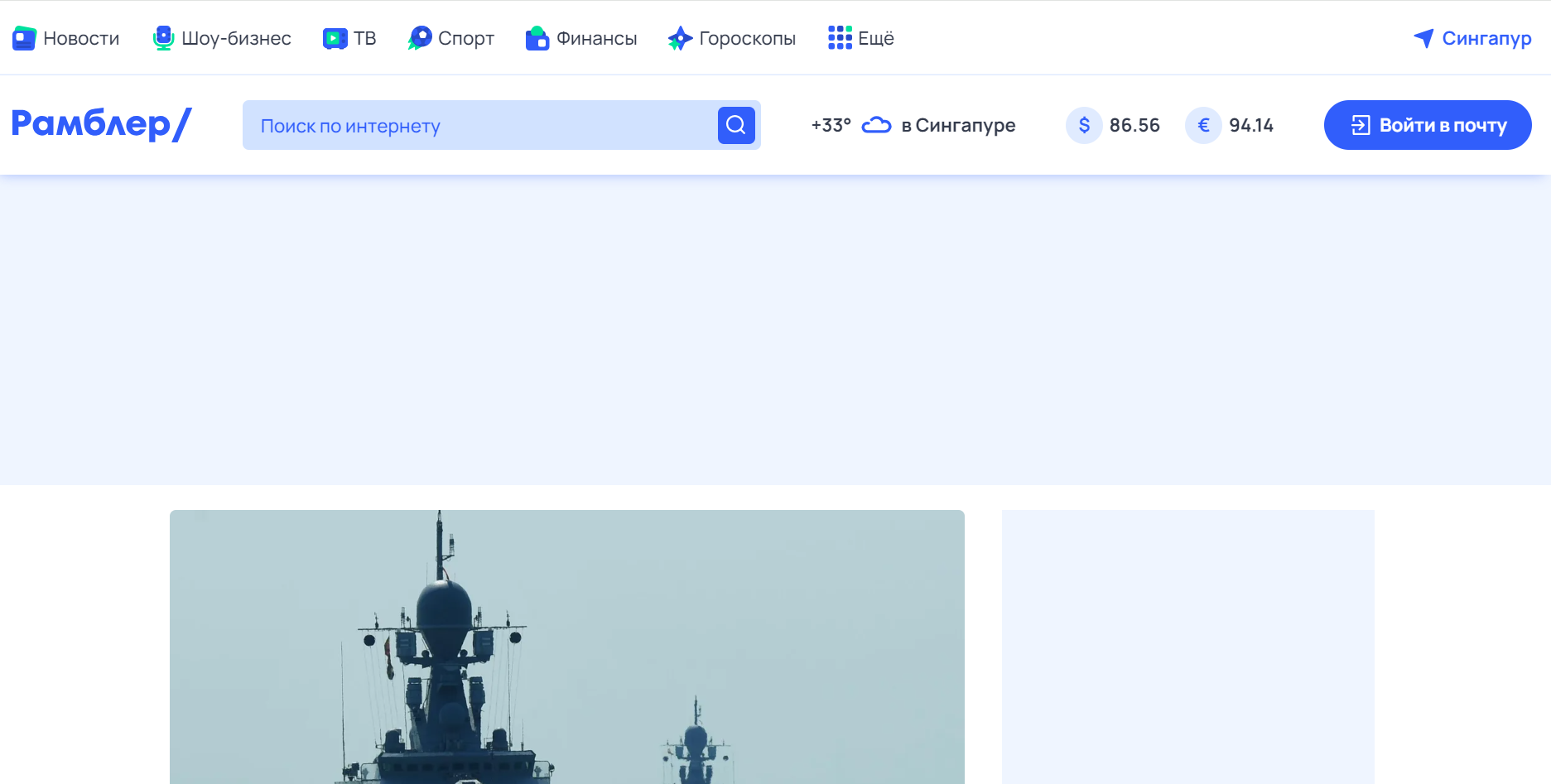This screenshot has height=784, width=1551.
Task: Click the Финансы wallet icon
Action: pyautogui.click(x=537, y=38)
